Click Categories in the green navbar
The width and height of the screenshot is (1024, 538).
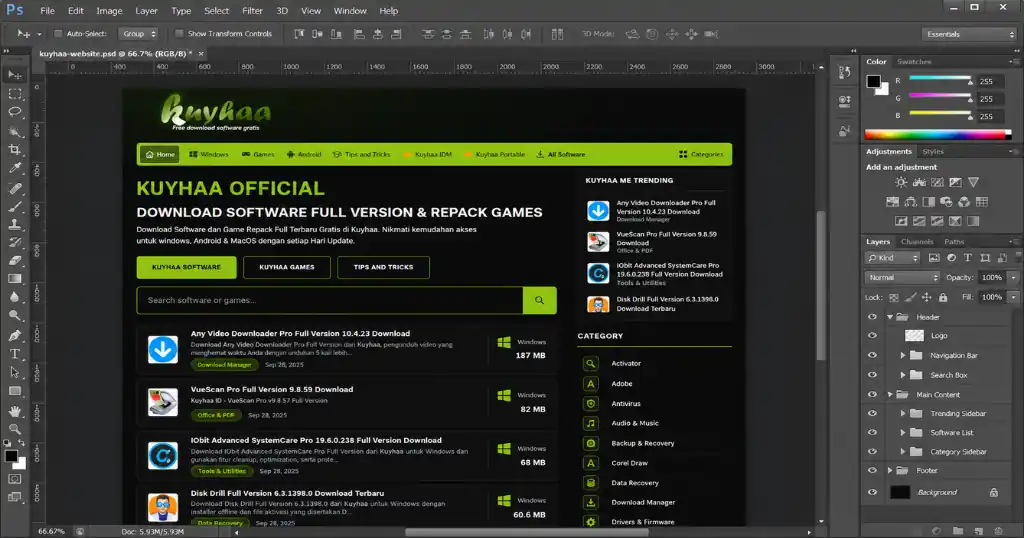tap(701, 155)
